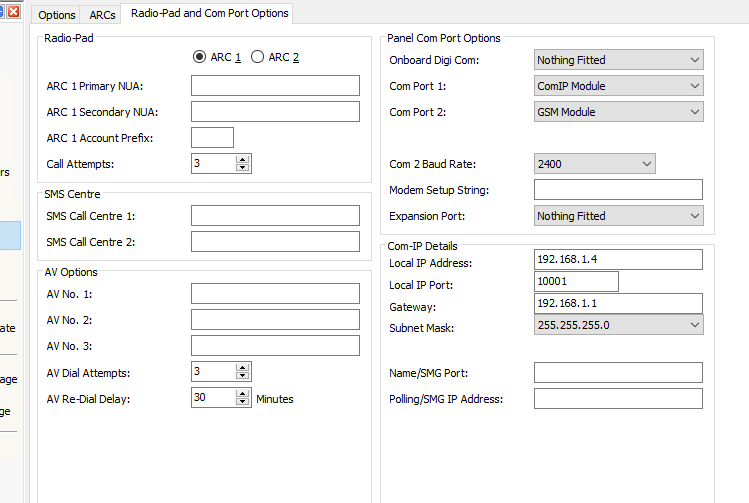Screen dimensions: 749x503
Task: Open the Expansion Port dropdown
Action: pos(619,216)
